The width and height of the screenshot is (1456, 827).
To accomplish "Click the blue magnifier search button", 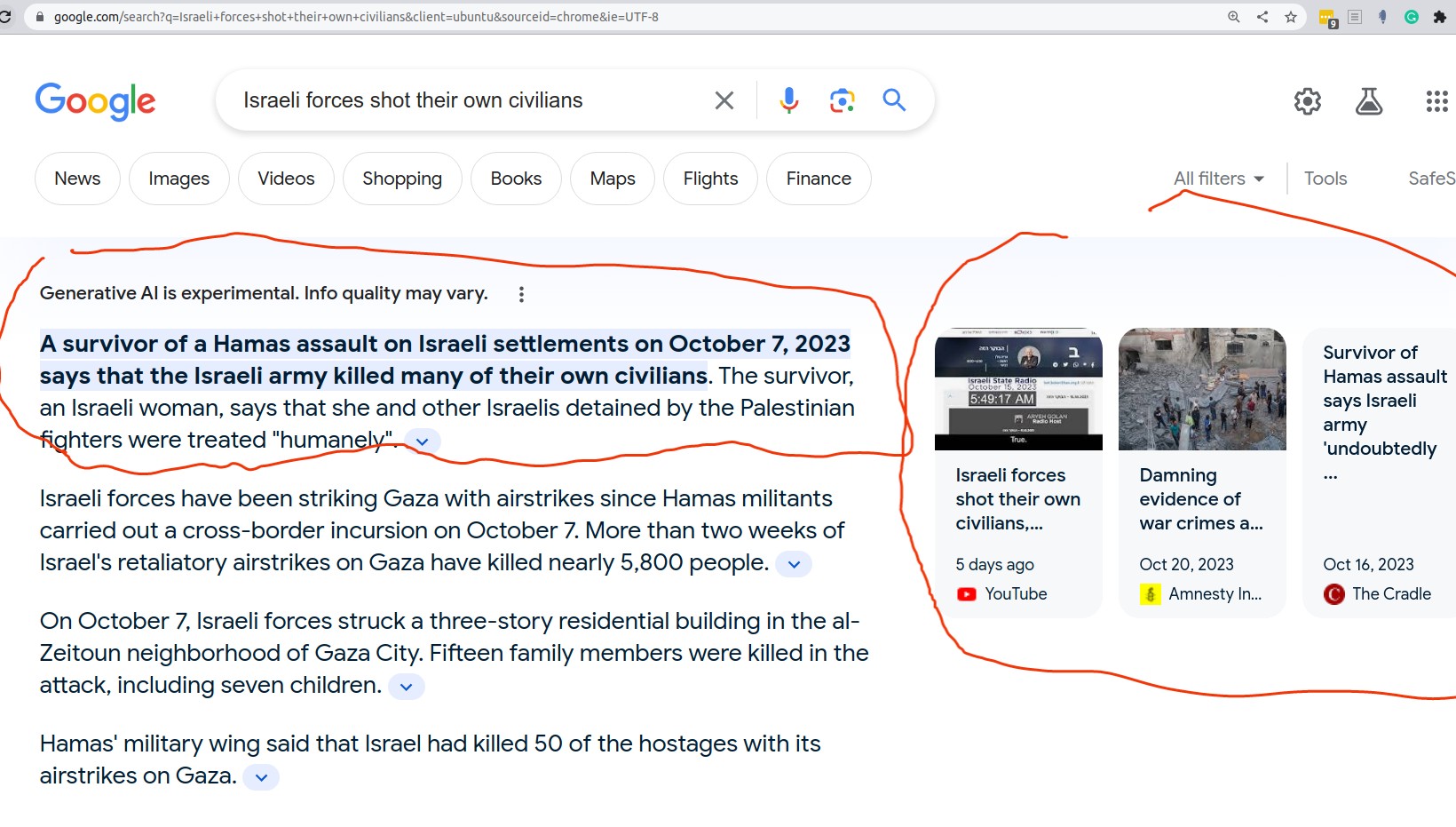I will tap(894, 100).
